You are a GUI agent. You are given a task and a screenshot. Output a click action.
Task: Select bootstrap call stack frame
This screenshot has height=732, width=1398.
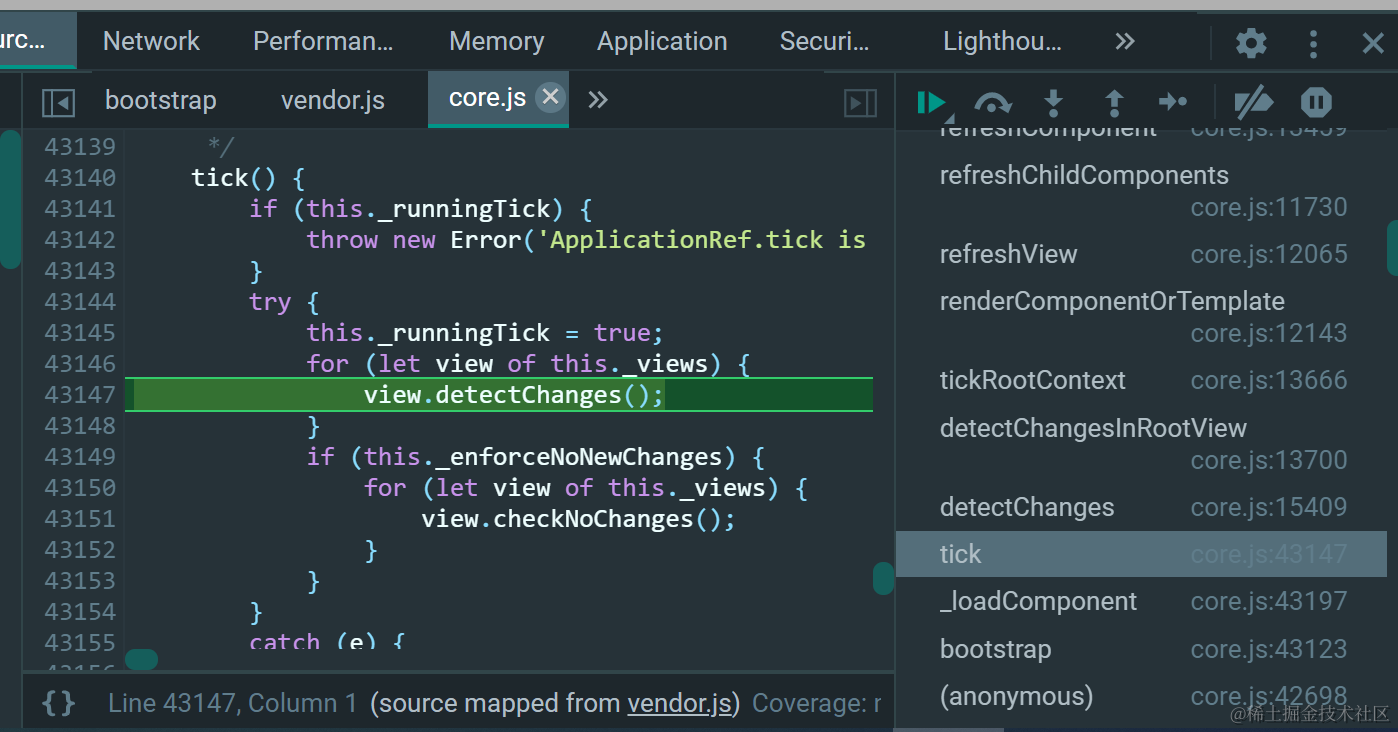coord(1141,649)
